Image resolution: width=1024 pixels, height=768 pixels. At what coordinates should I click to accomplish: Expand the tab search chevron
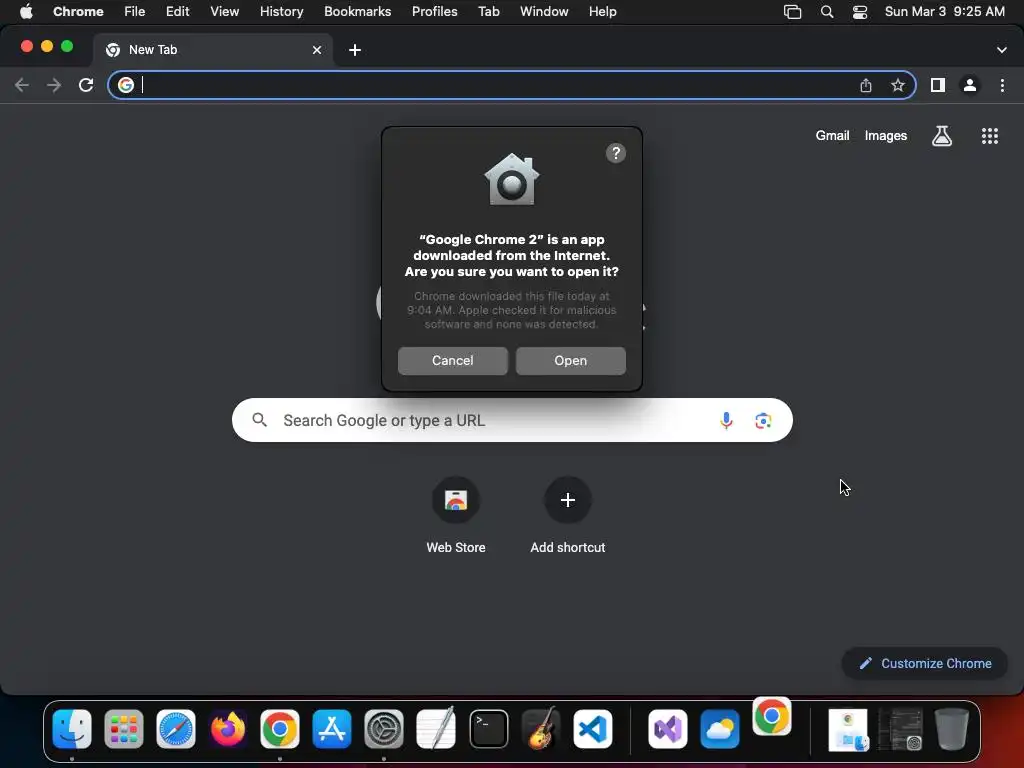click(x=1001, y=50)
